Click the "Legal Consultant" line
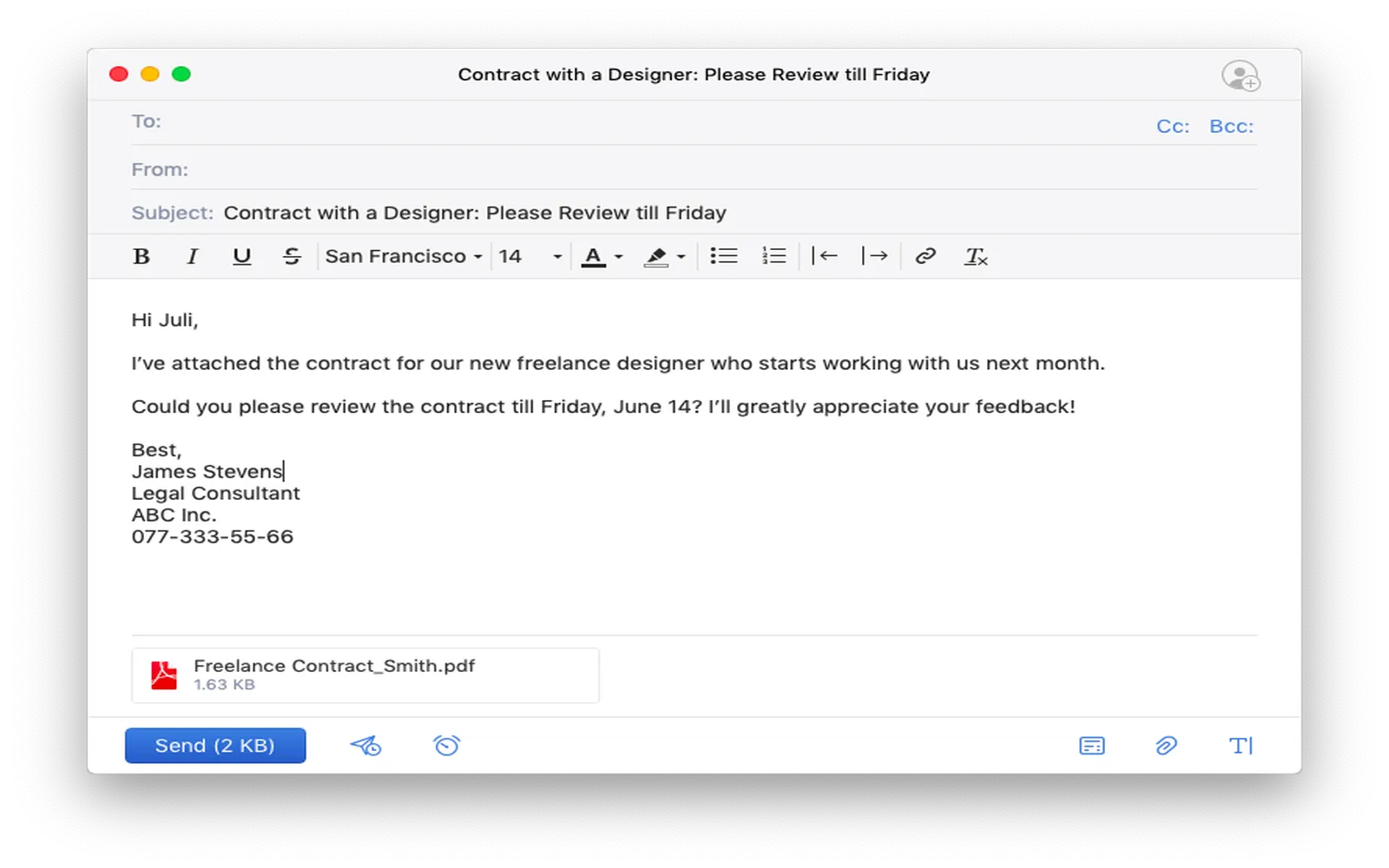 (x=215, y=493)
